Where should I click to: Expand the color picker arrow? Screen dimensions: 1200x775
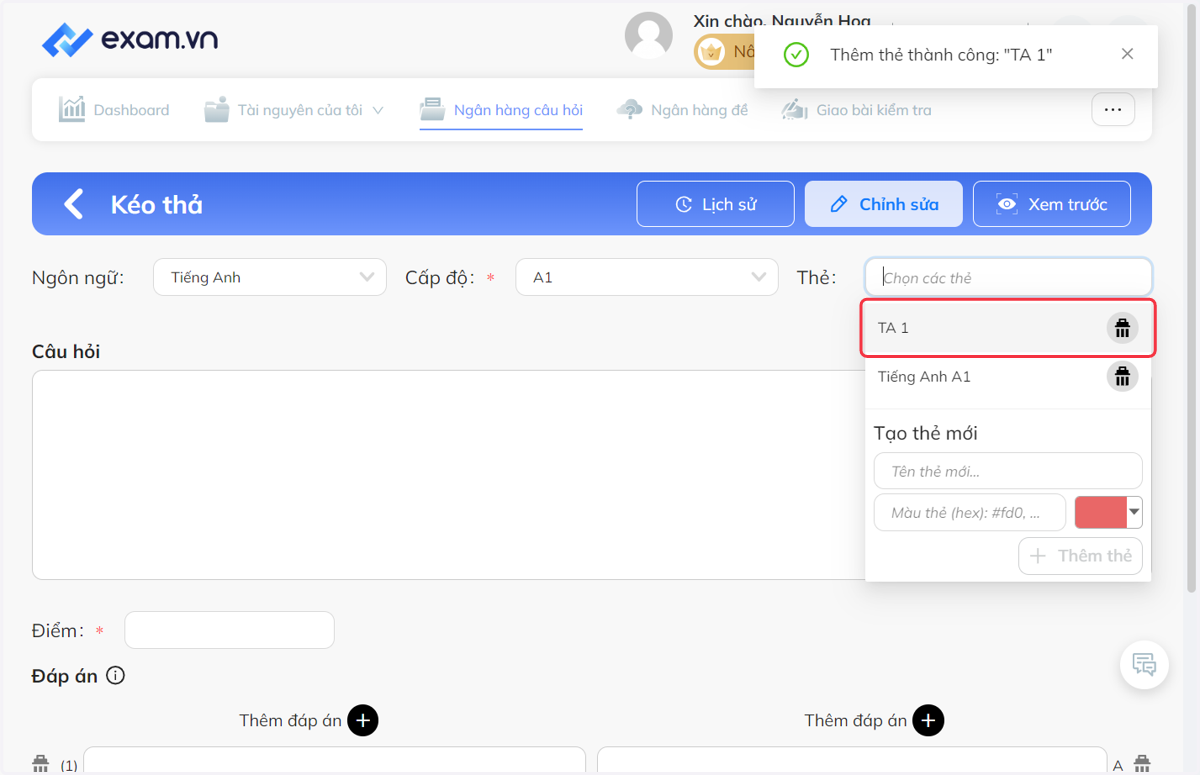[1134, 512]
